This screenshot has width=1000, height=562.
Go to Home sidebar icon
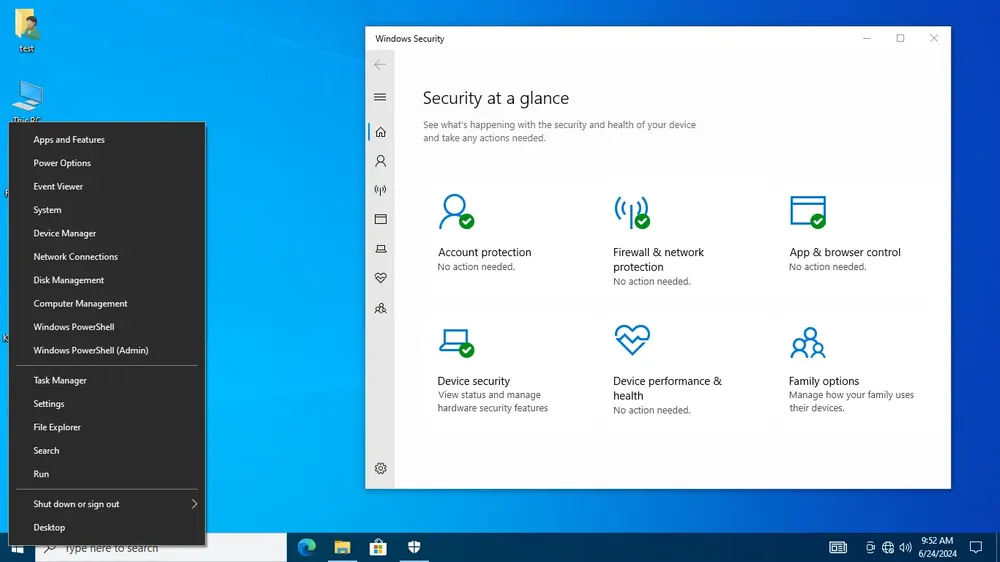[380, 132]
